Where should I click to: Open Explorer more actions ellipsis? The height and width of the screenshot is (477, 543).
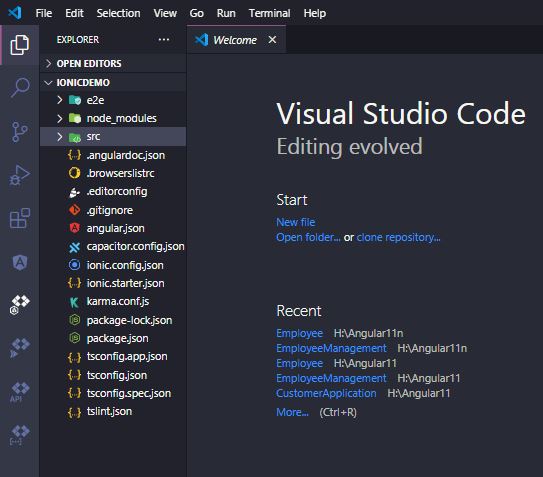(164, 39)
